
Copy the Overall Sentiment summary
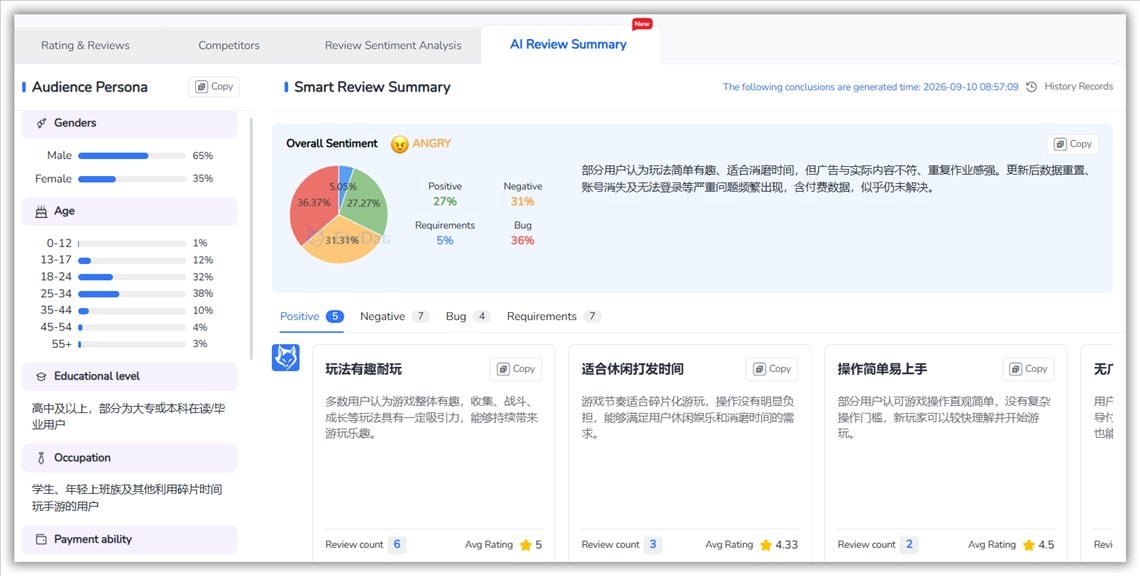(x=1072, y=144)
